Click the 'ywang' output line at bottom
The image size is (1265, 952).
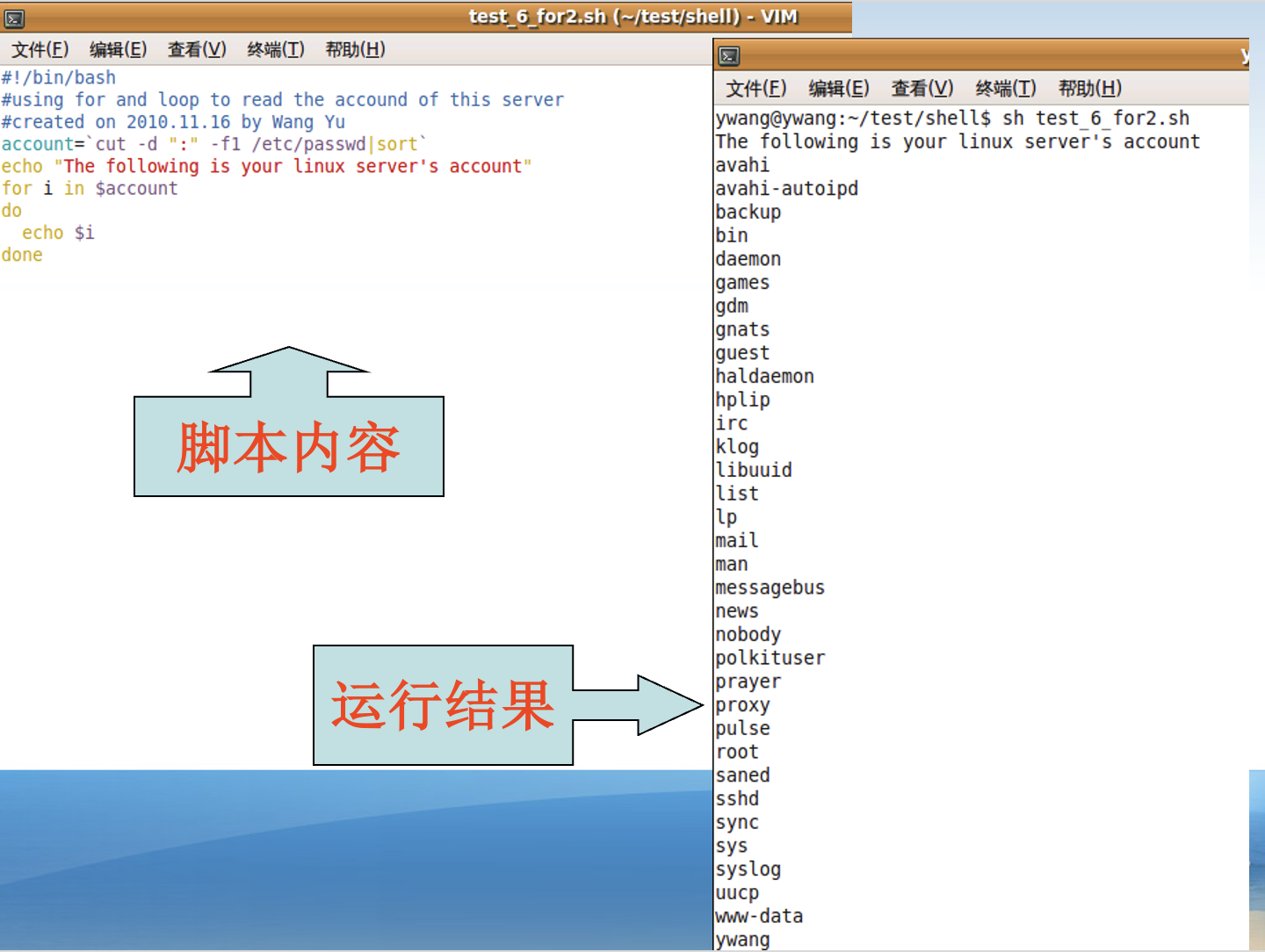[742, 939]
